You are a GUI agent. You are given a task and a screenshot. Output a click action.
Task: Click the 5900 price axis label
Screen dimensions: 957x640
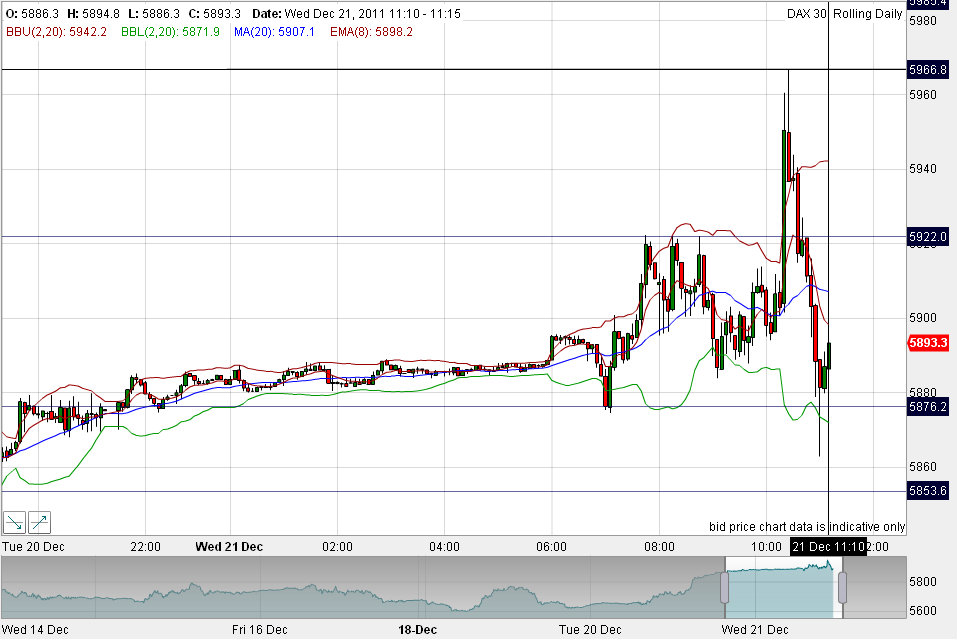tap(923, 318)
